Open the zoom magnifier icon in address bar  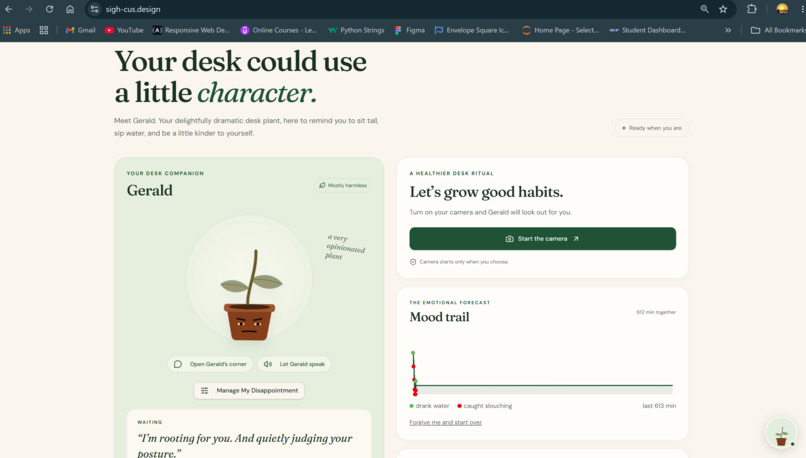point(704,9)
